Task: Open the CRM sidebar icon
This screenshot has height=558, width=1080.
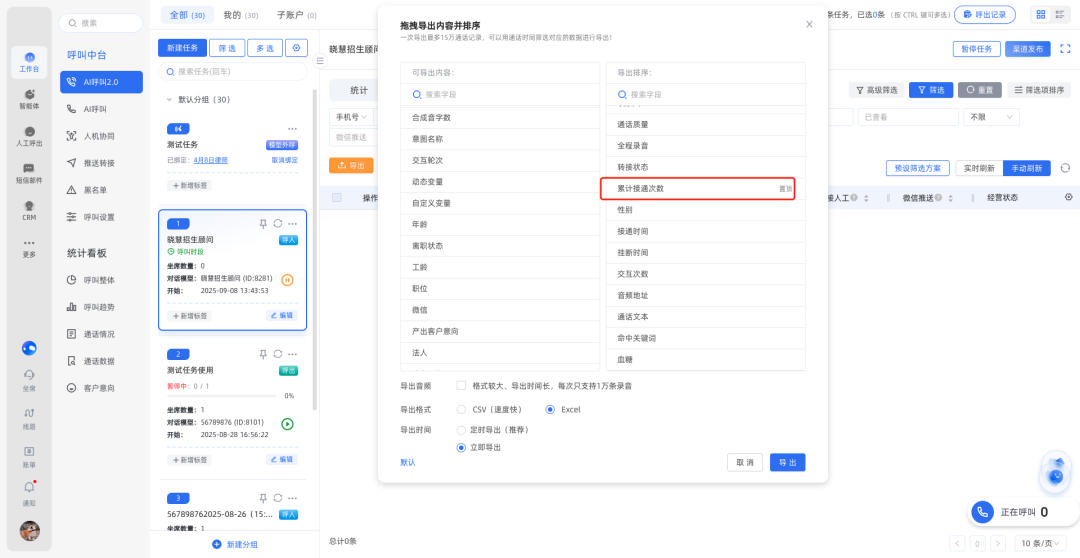Action: [x=29, y=209]
